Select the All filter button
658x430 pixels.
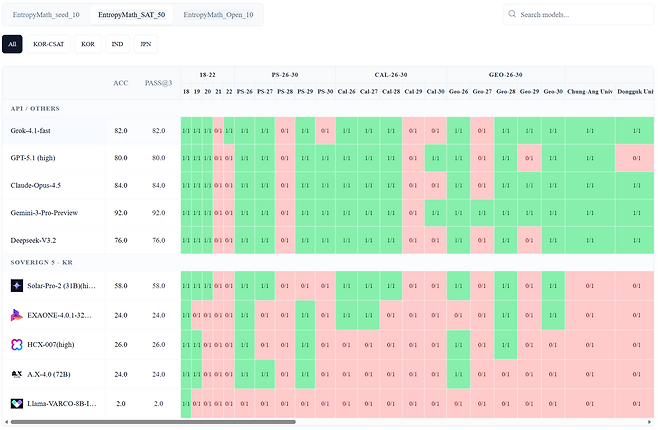pyautogui.click(x=12, y=44)
